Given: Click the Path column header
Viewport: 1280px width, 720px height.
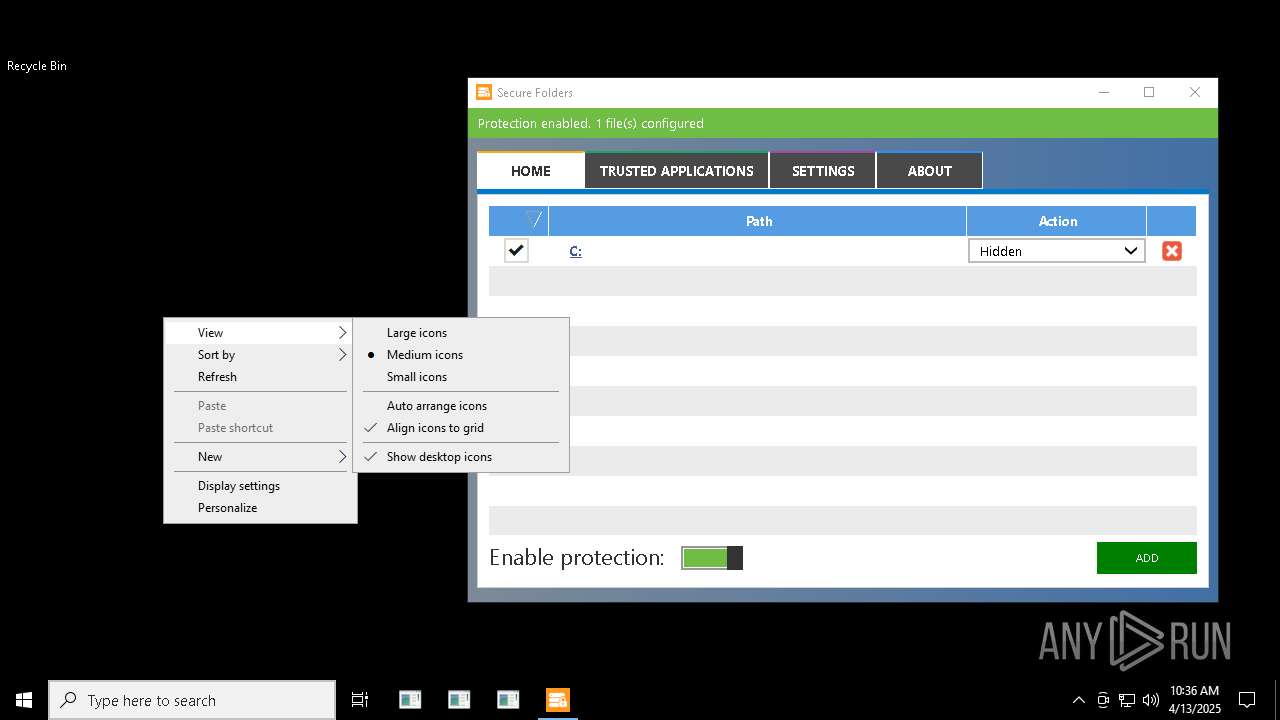Looking at the screenshot, I should [x=758, y=221].
